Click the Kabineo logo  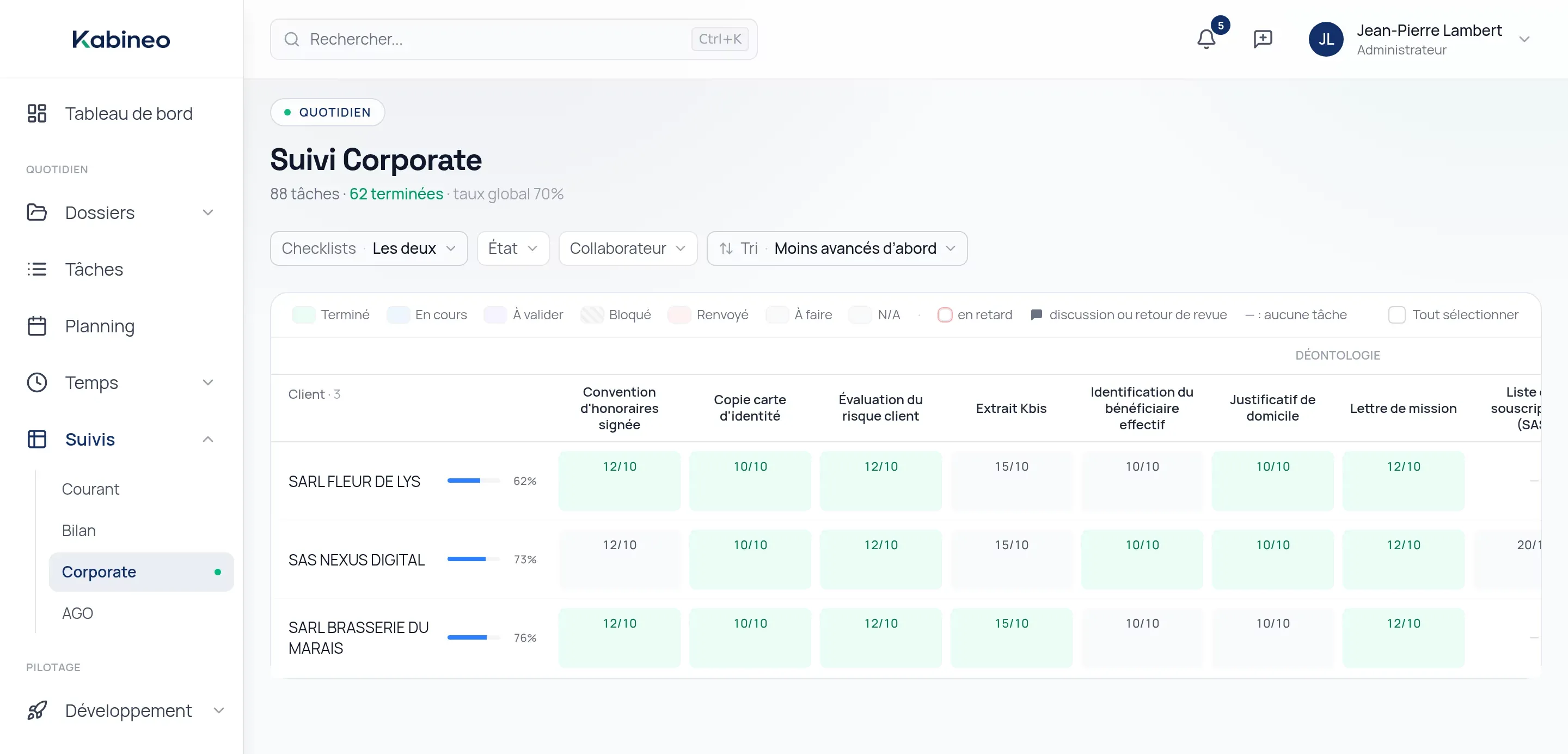[x=121, y=40]
